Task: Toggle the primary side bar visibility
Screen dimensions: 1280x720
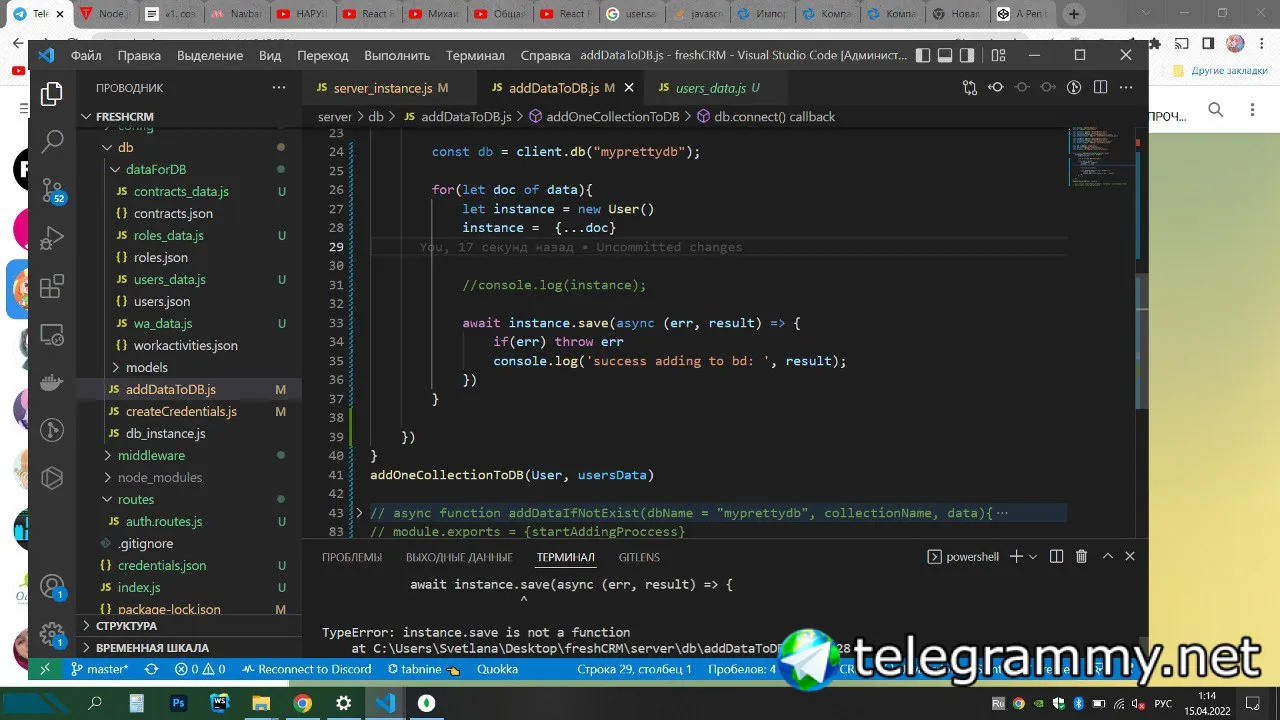Action: point(922,56)
